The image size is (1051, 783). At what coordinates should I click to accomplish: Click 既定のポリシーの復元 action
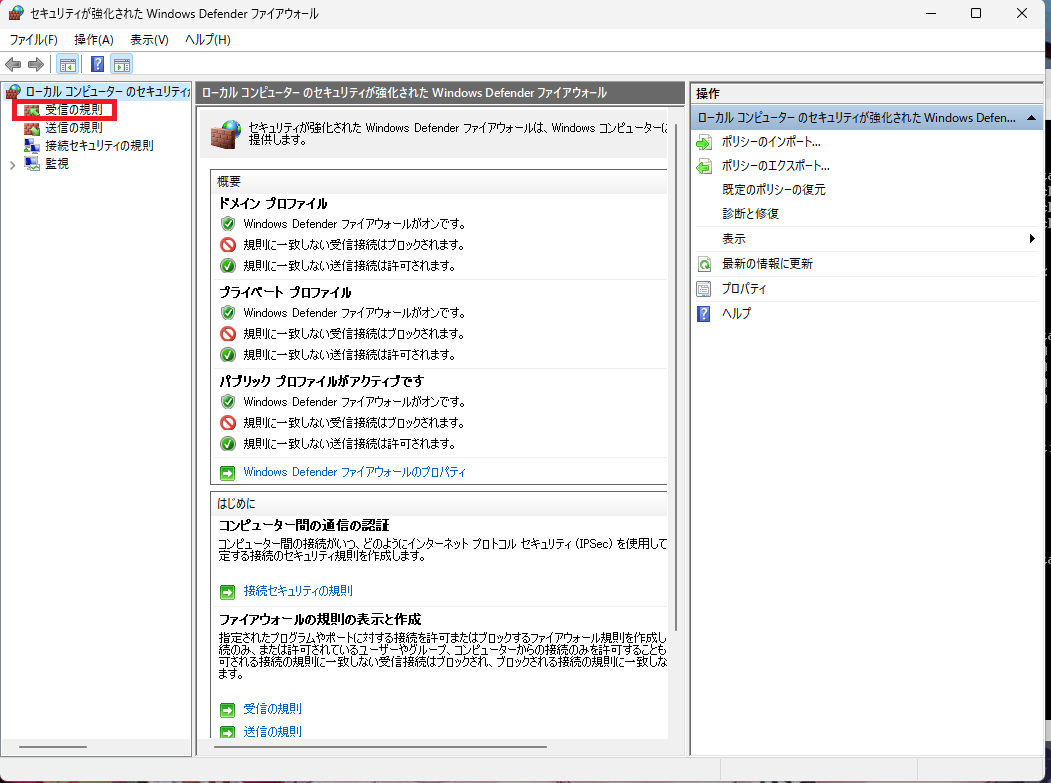tap(774, 190)
